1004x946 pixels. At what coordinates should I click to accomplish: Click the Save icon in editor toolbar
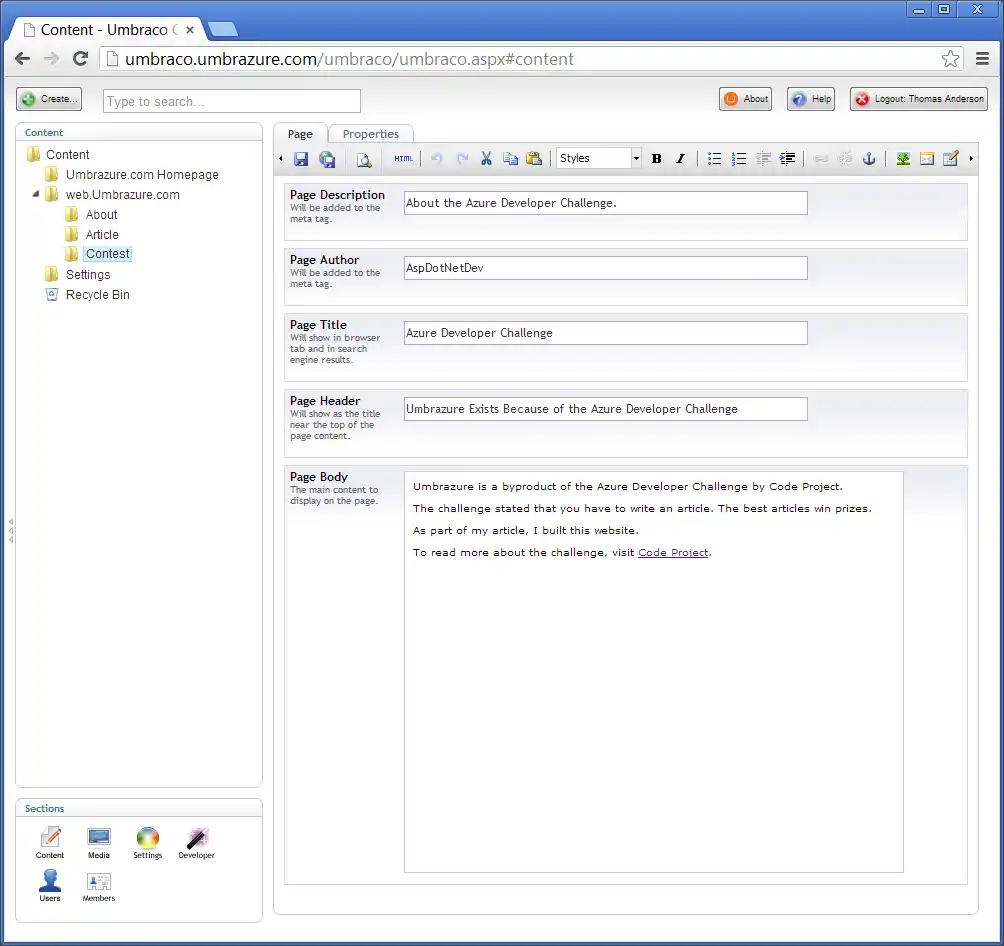click(301, 159)
